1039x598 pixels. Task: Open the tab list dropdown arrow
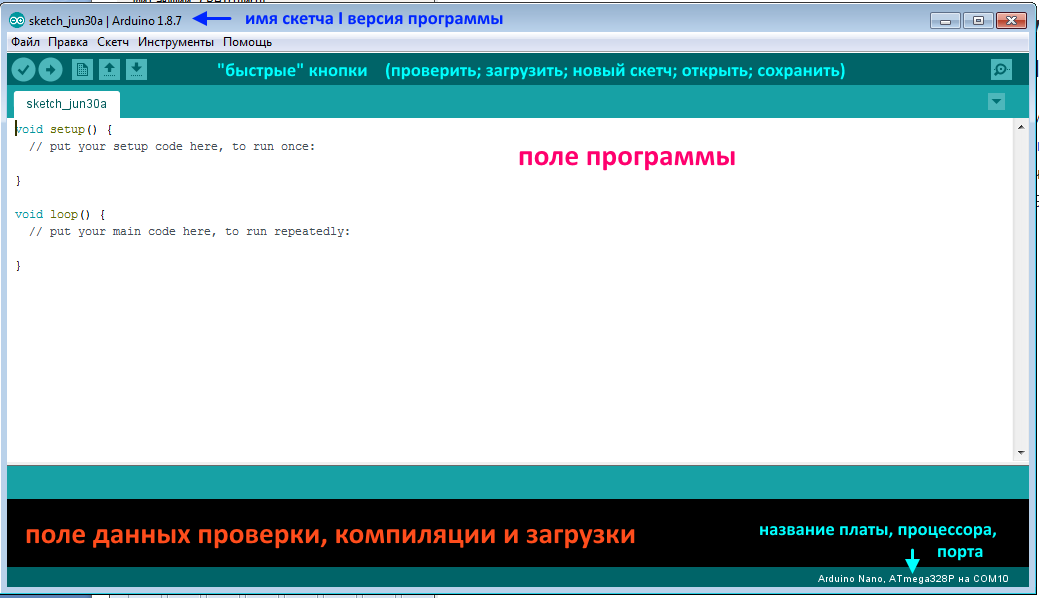pos(996,101)
